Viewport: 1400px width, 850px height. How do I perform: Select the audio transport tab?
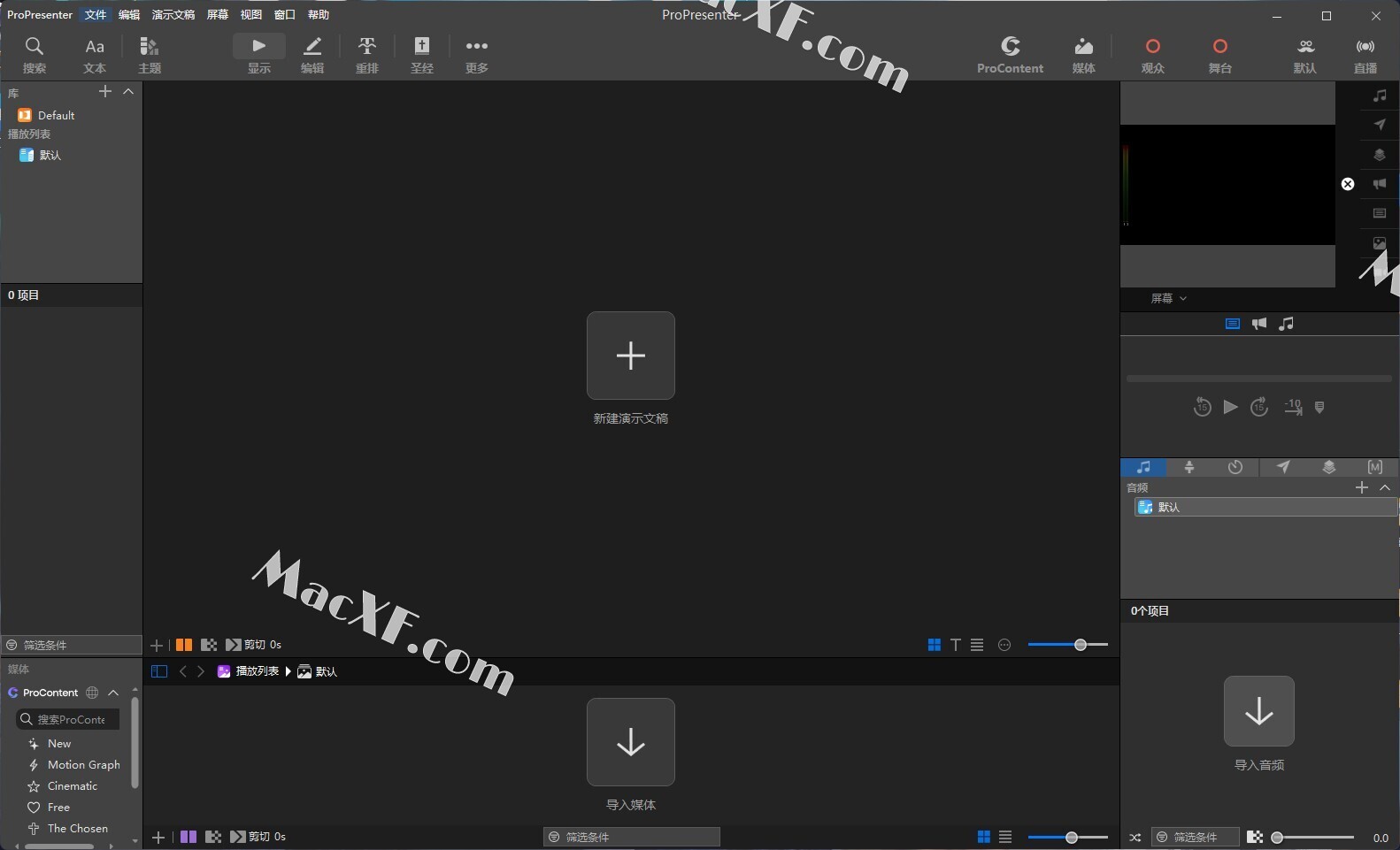click(1286, 324)
